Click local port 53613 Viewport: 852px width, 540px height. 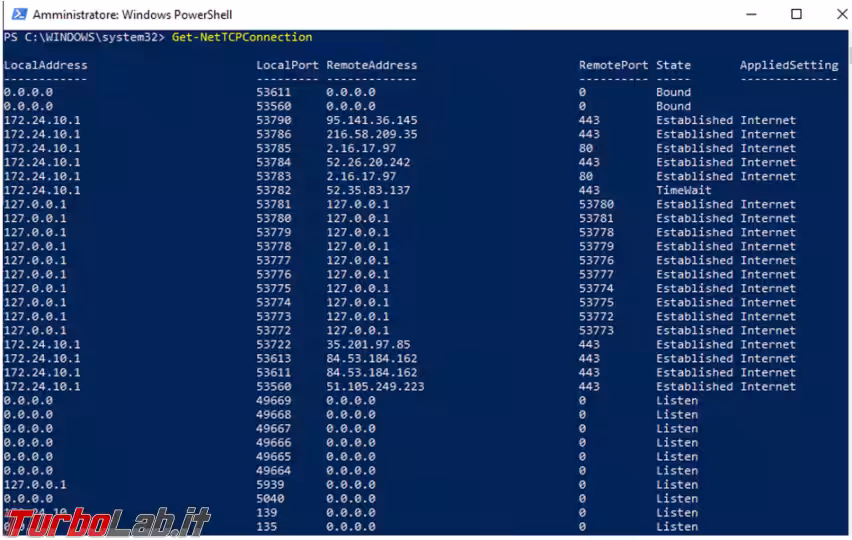[273, 359]
